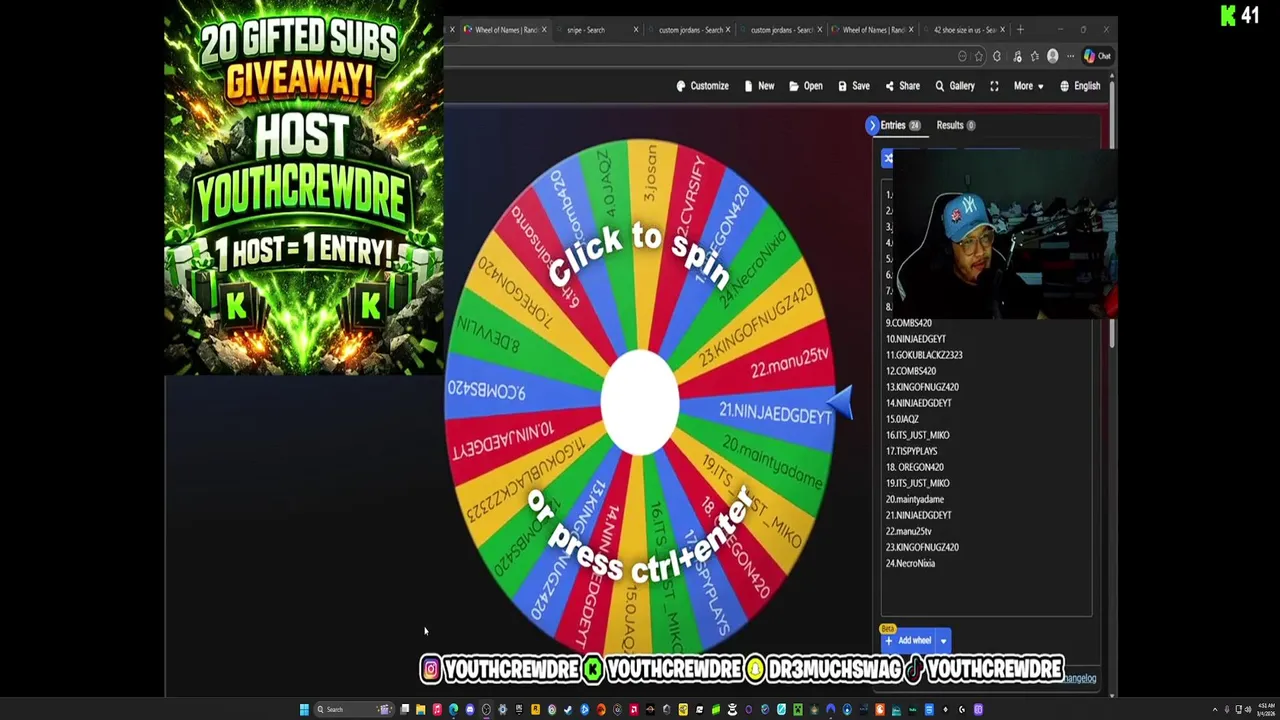Click the taskbar Search box
The height and width of the screenshot is (720, 1280).
[x=354, y=710]
